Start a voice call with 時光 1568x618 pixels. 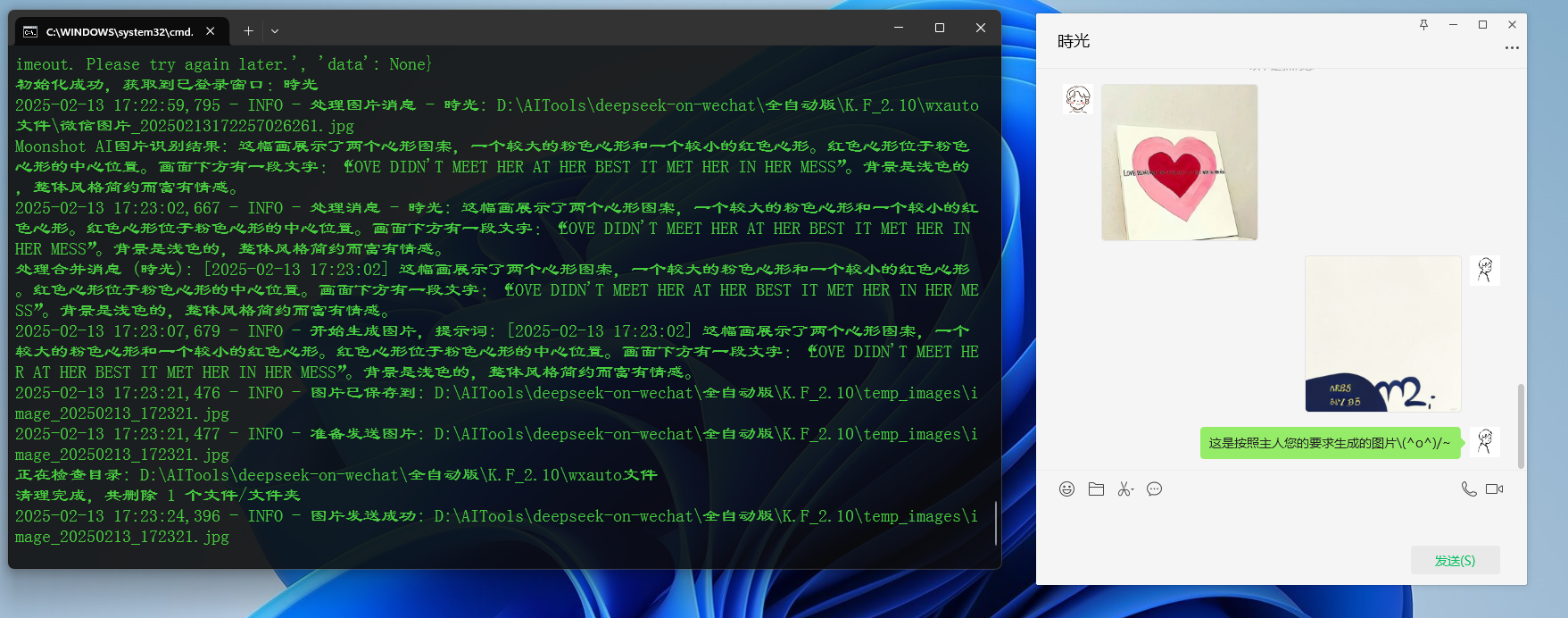tap(1468, 489)
